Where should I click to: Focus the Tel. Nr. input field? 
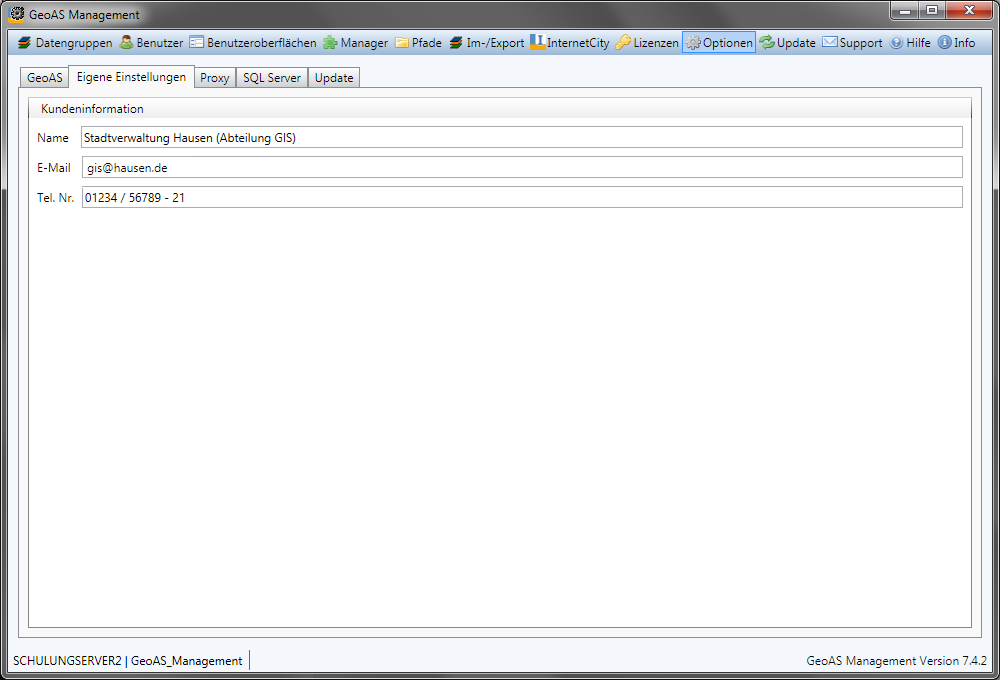click(521, 198)
